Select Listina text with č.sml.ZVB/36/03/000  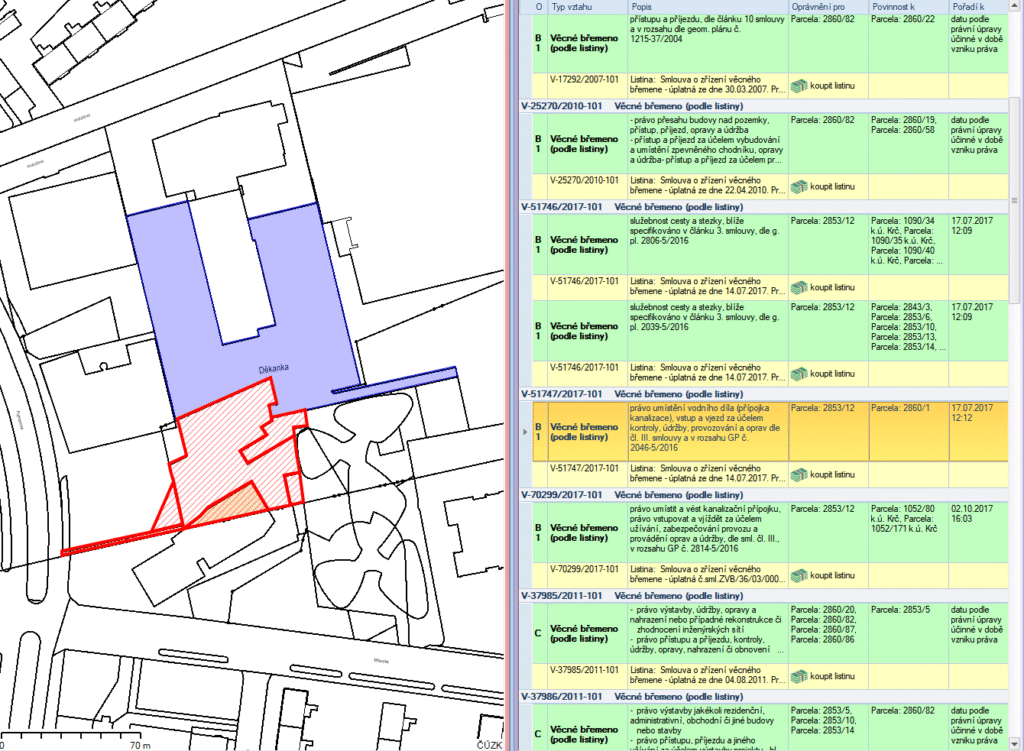(708, 576)
